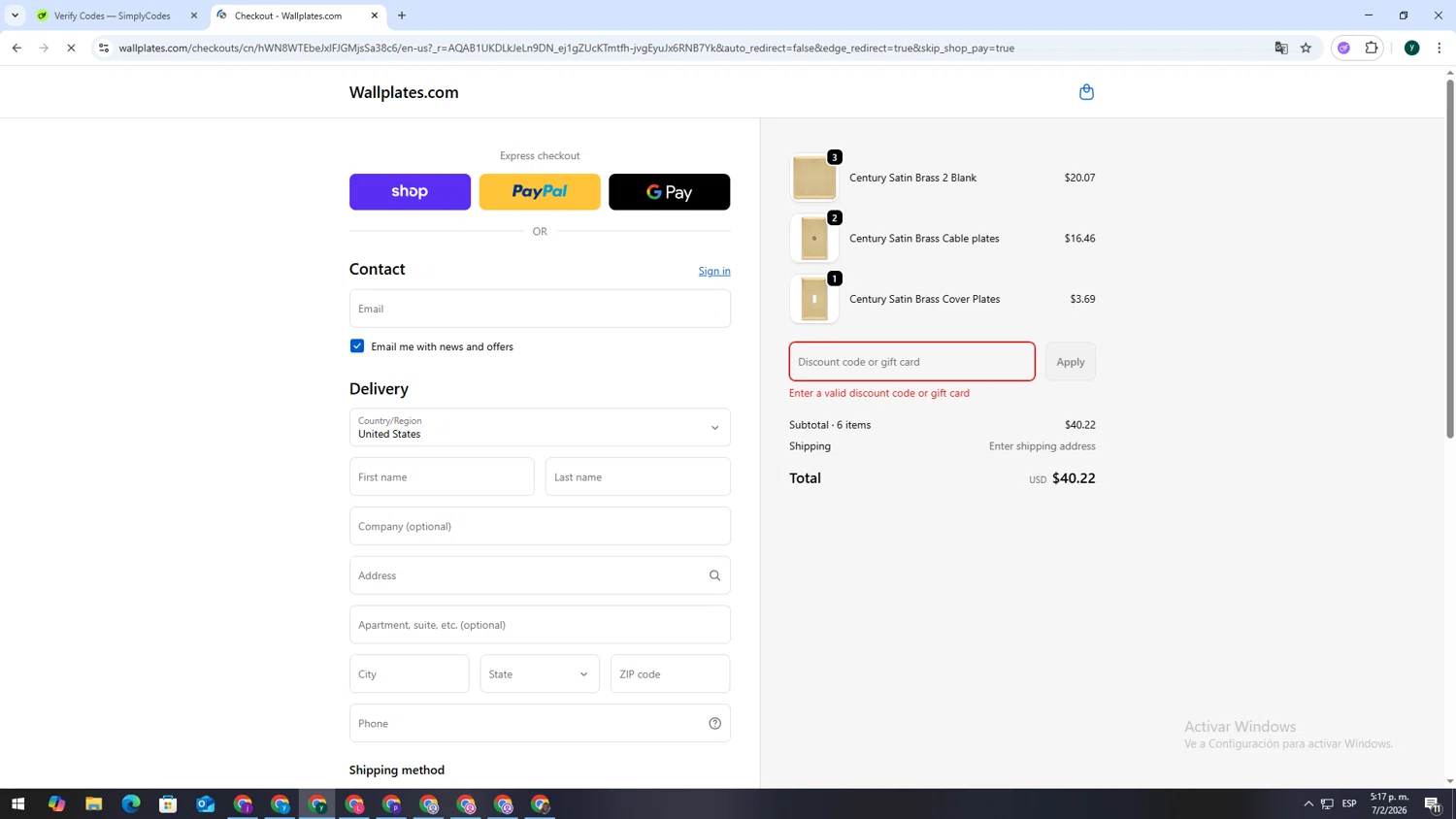
Task: Click the network icon in the system tray
Action: (1327, 803)
